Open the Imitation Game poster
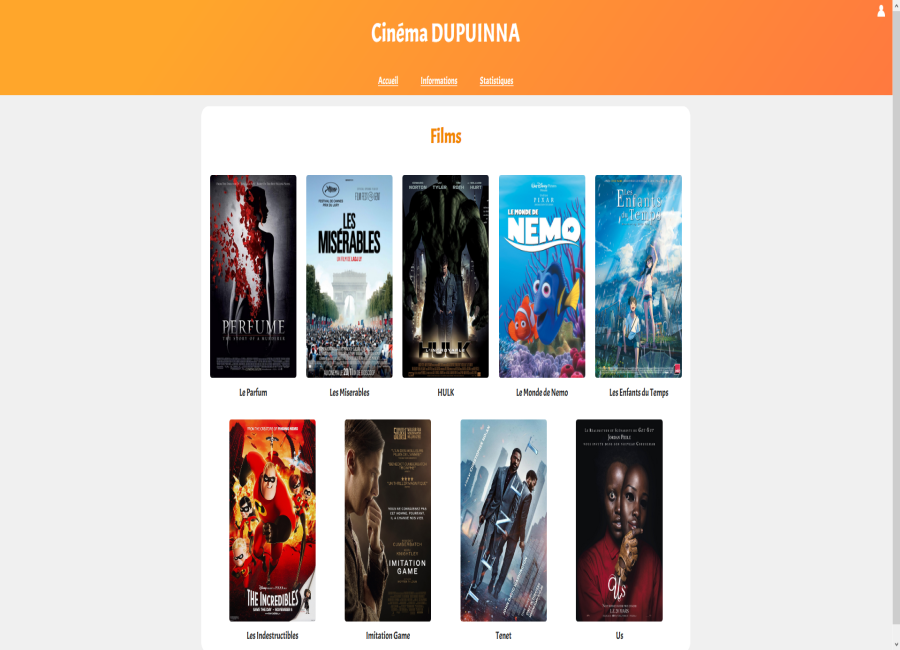 tap(387, 520)
